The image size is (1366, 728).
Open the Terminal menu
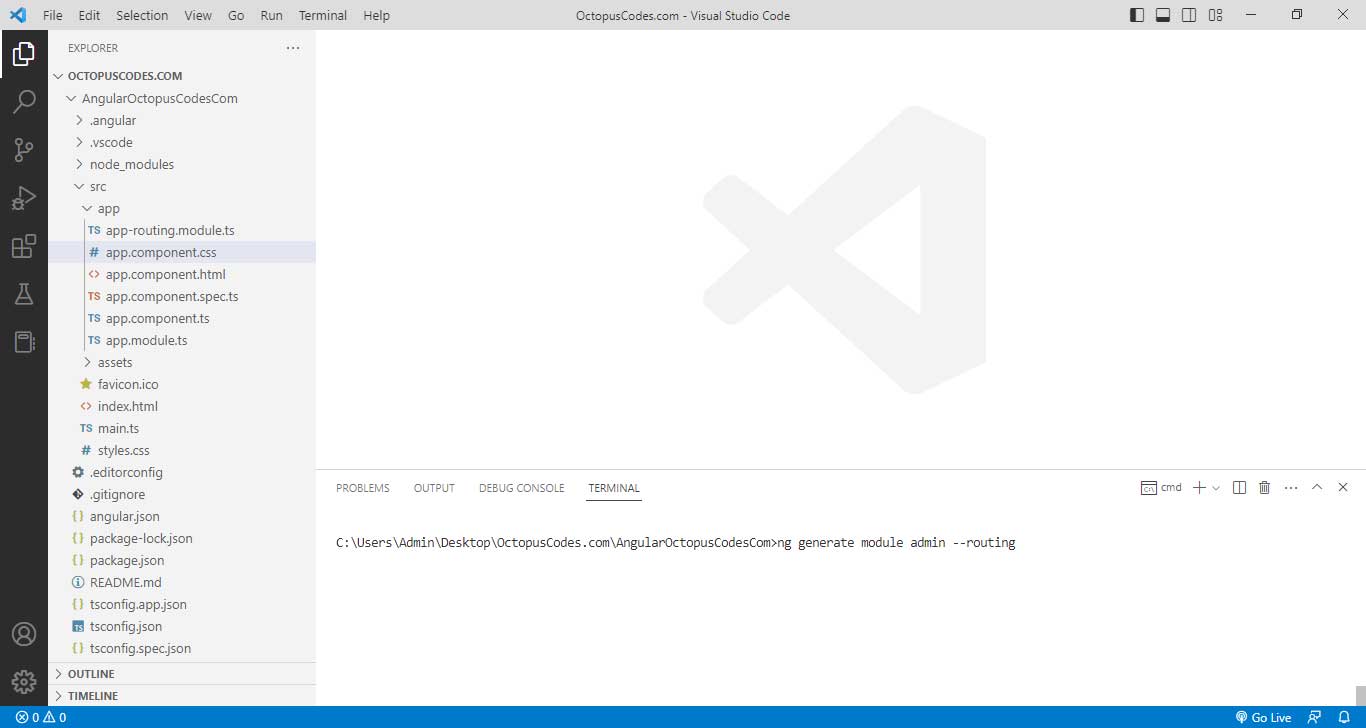pyautogui.click(x=322, y=15)
